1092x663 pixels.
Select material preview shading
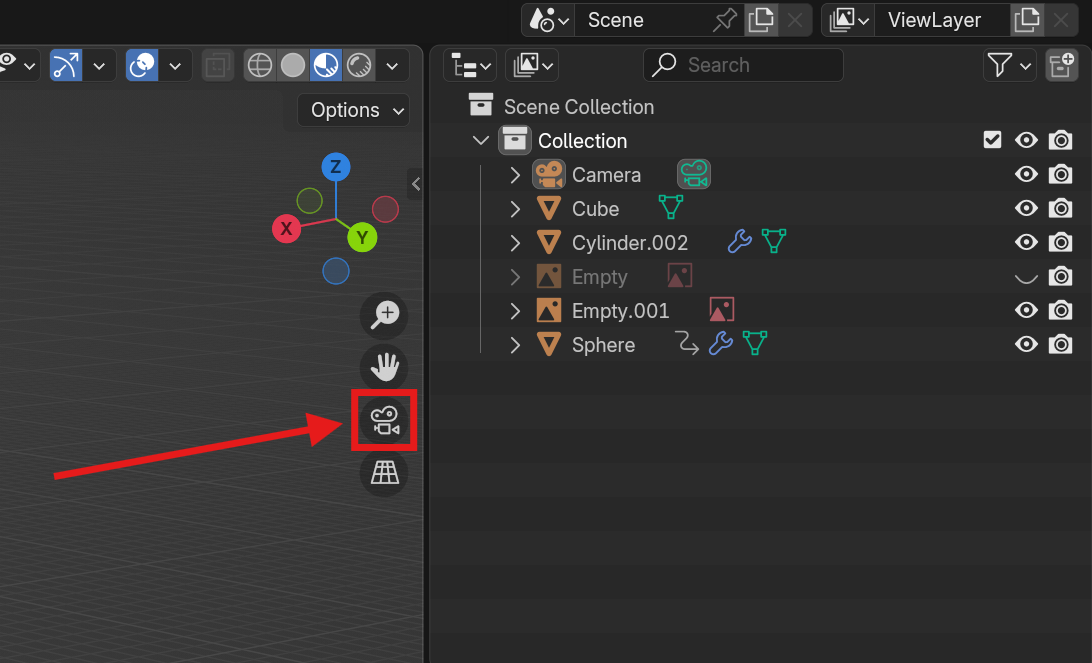coord(325,65)
